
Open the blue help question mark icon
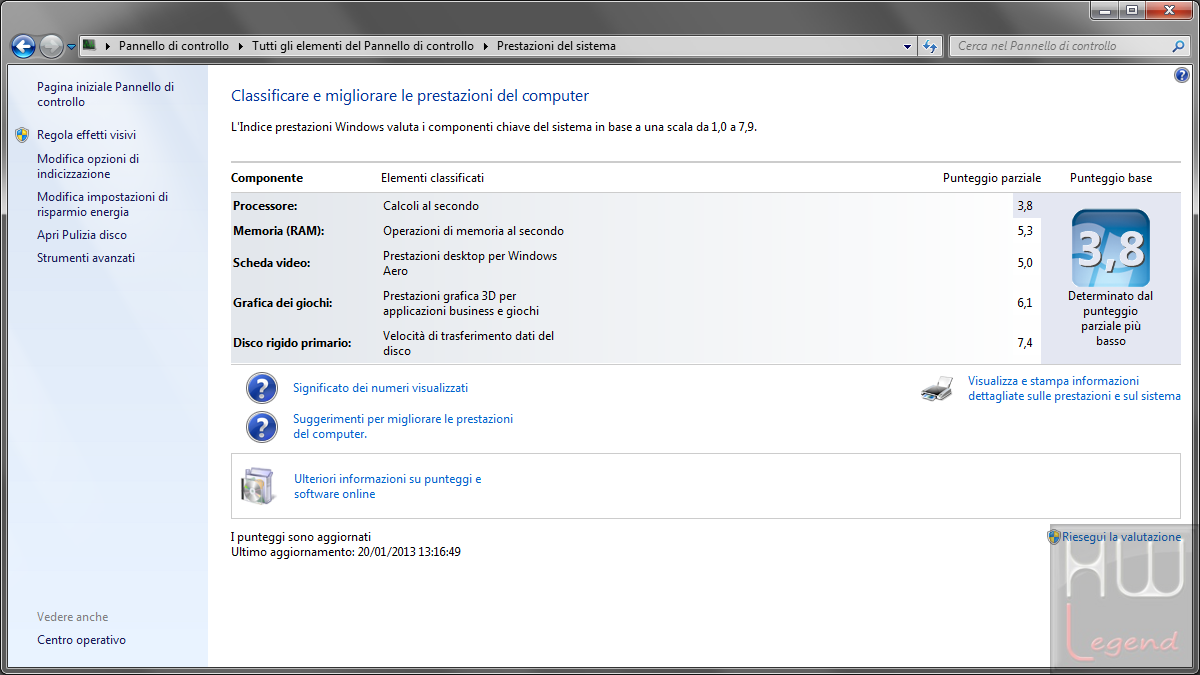click(x=1182, y=75)
